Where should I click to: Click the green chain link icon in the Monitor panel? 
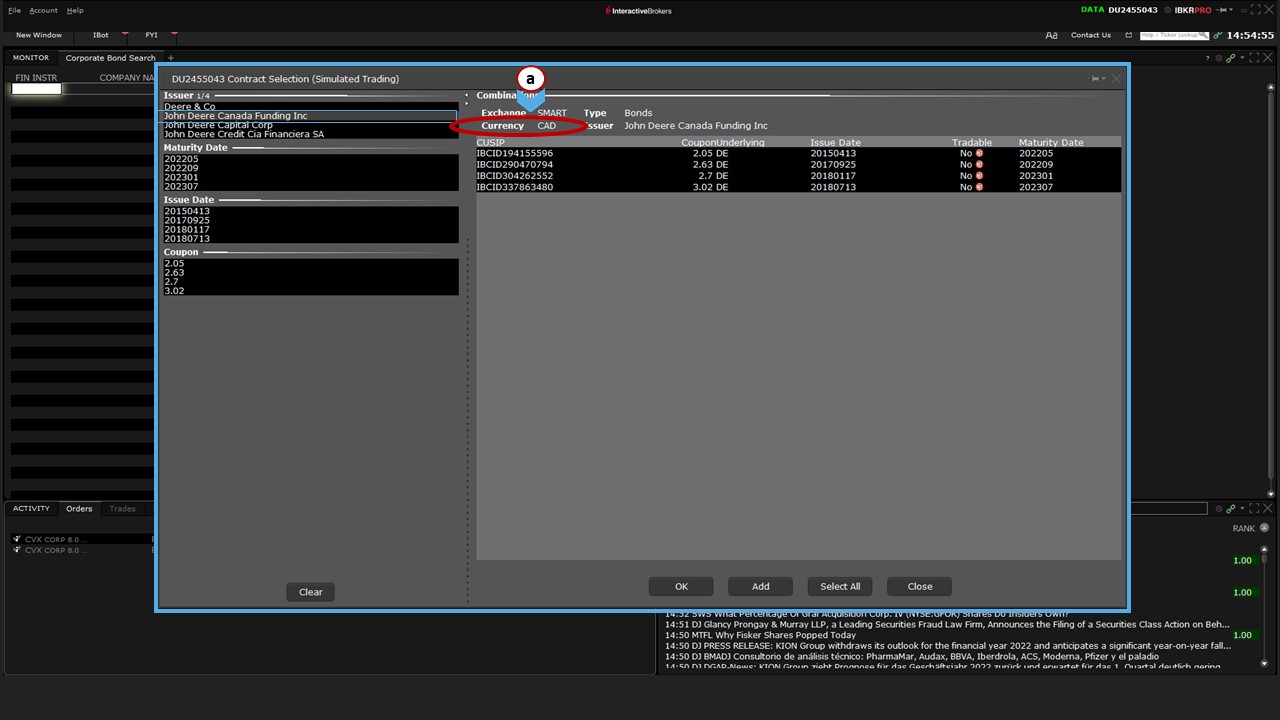[x=1231, y=58]
